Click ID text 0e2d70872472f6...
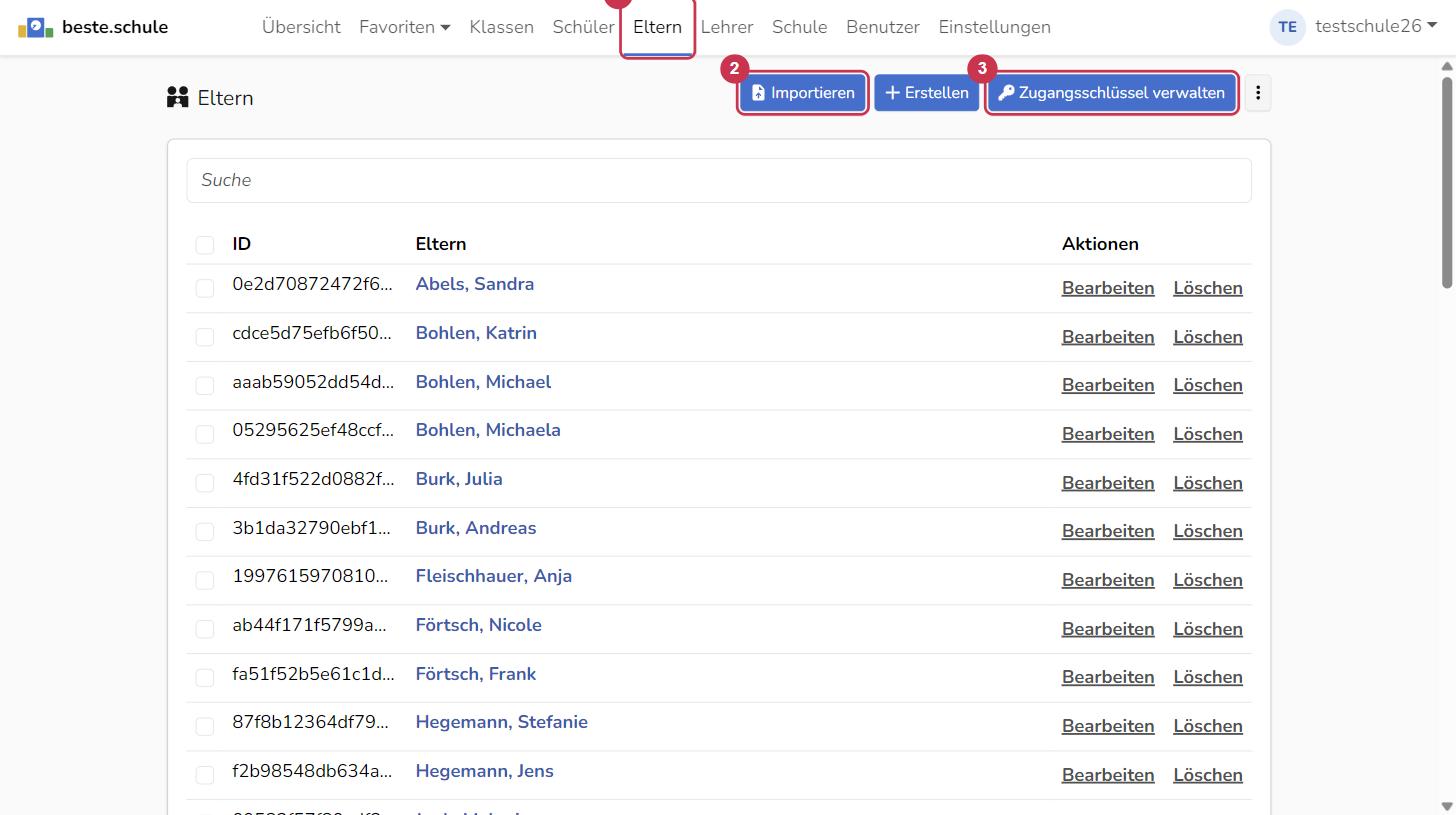Image resolution: width=1456 pixels, height=815 pixels. click(313, 284)
